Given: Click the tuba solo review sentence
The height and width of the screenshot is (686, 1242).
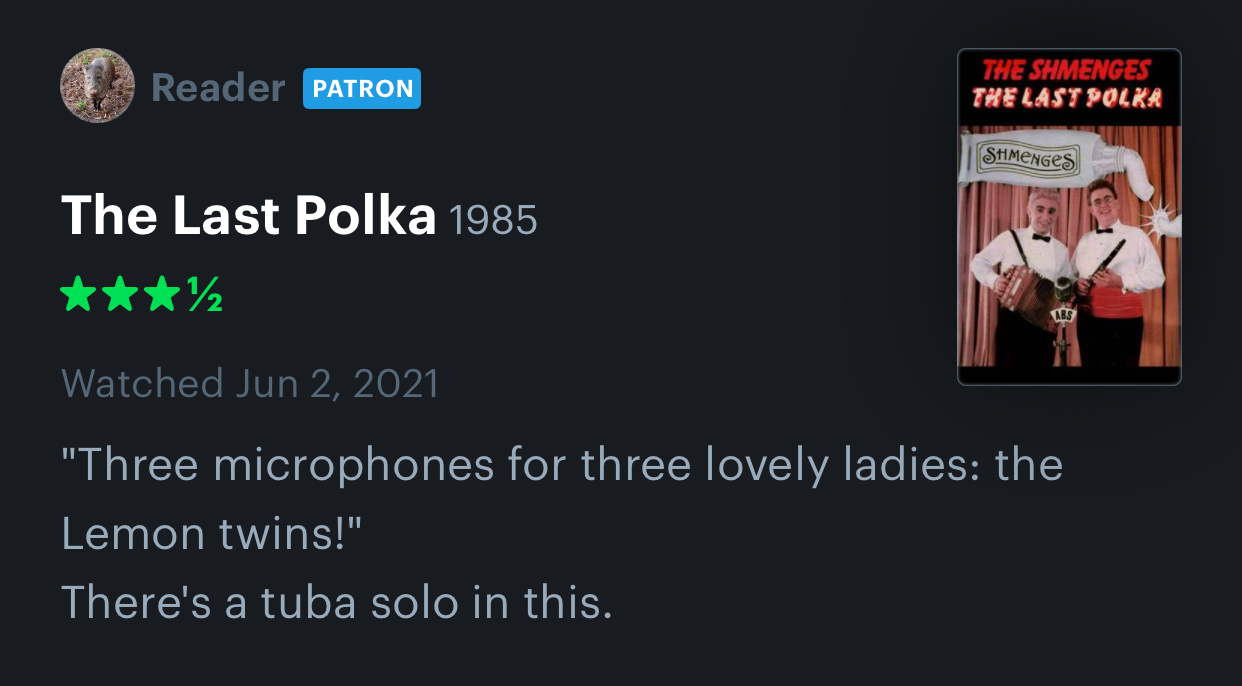Looking at the screenshot, I should [336, 602].
